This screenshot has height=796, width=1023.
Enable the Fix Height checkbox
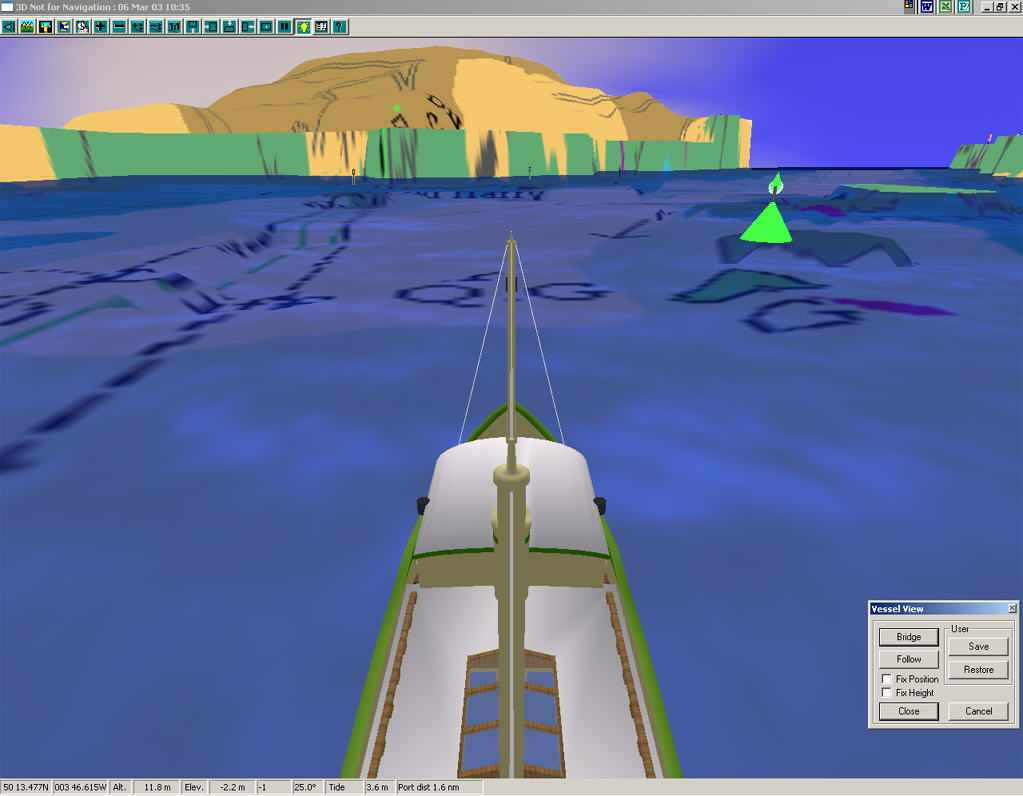coord(887,692)
